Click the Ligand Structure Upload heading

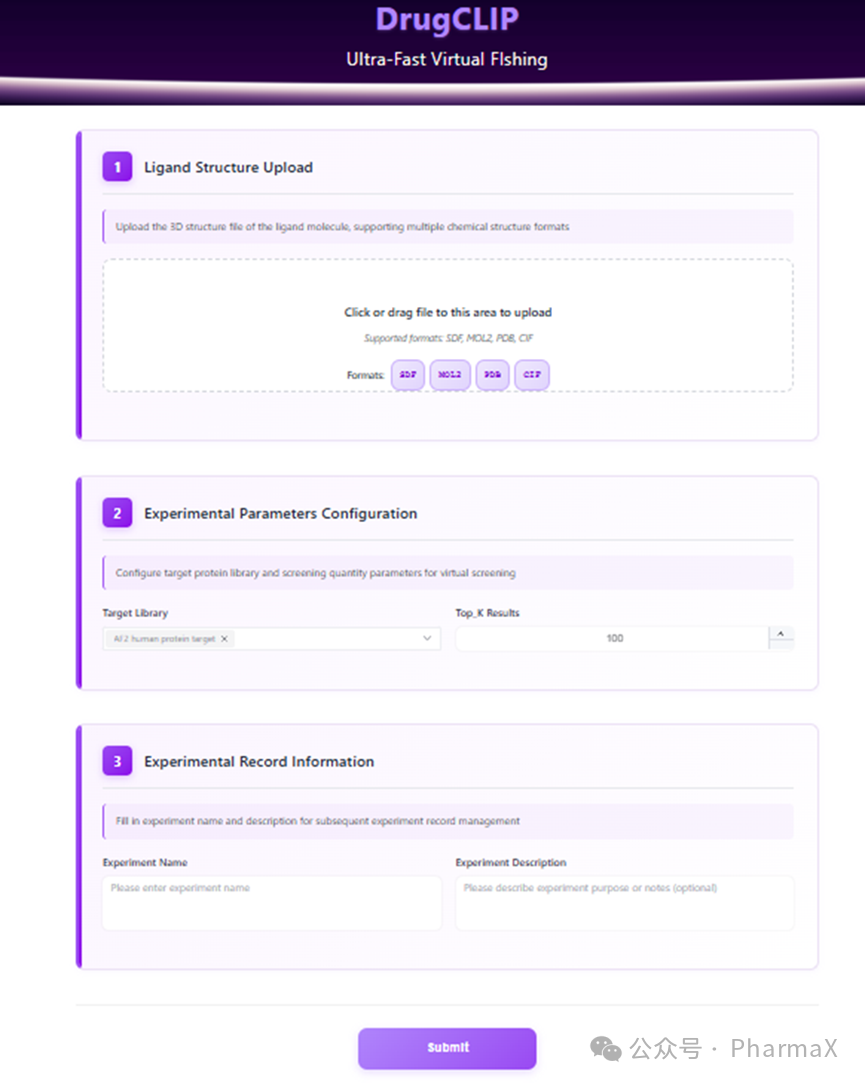pos(228,167)
